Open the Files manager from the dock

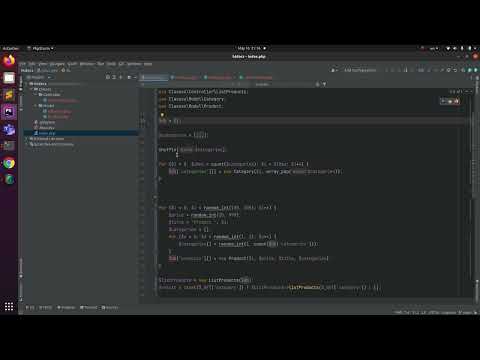pyautogui.click(x=9, y=78)
